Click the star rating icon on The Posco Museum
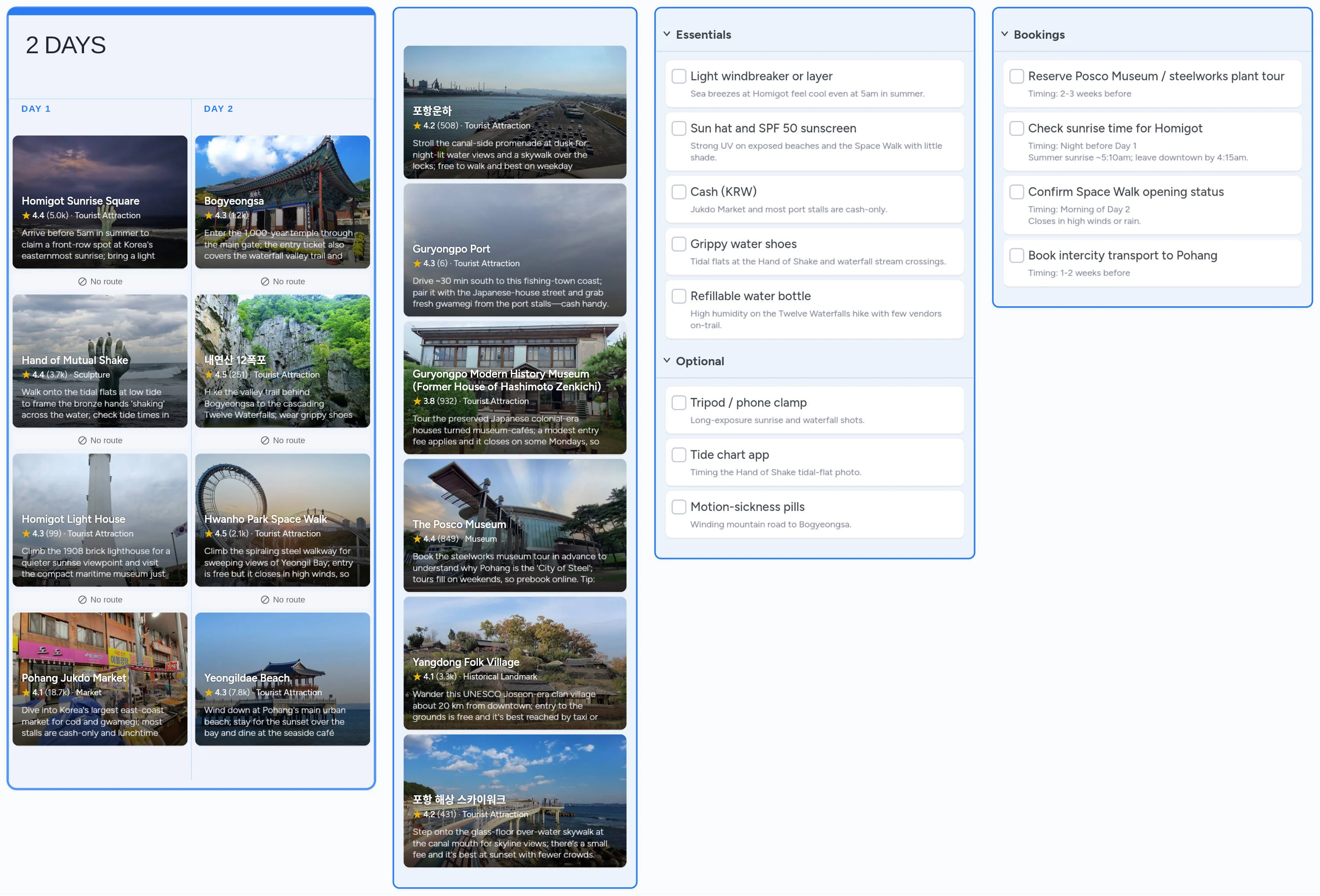 coord(417,539)
